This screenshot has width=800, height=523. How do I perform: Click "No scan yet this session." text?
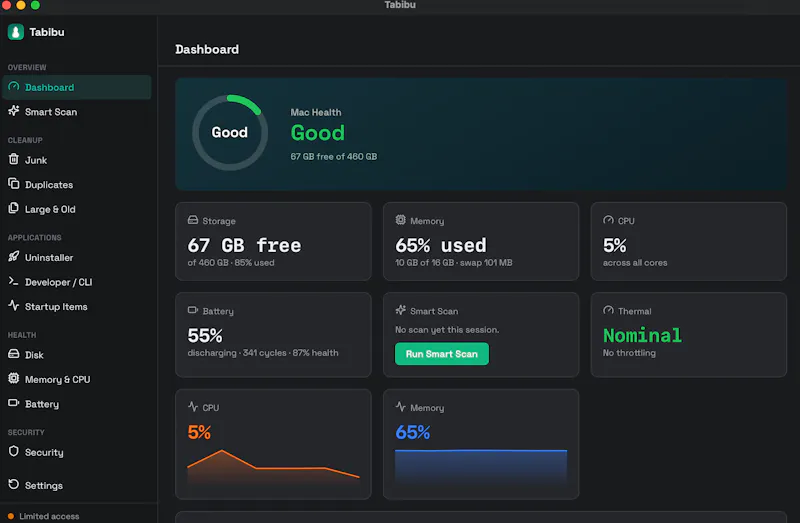447,330
